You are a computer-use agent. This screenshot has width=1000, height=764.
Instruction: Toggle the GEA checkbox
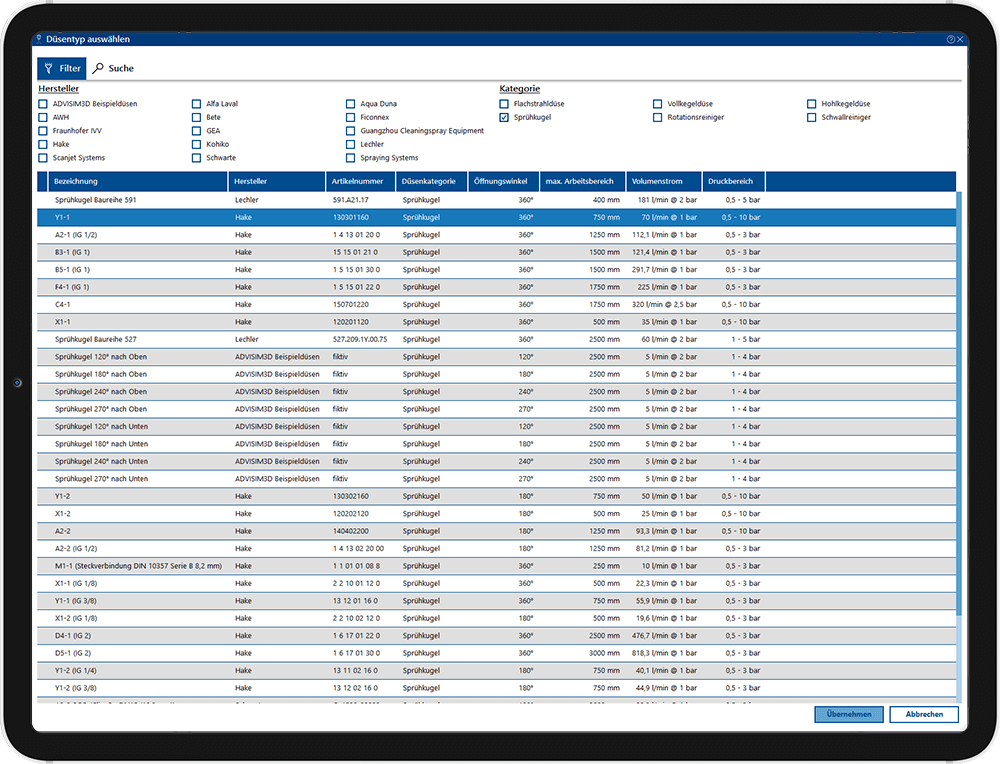coord(196,131)
